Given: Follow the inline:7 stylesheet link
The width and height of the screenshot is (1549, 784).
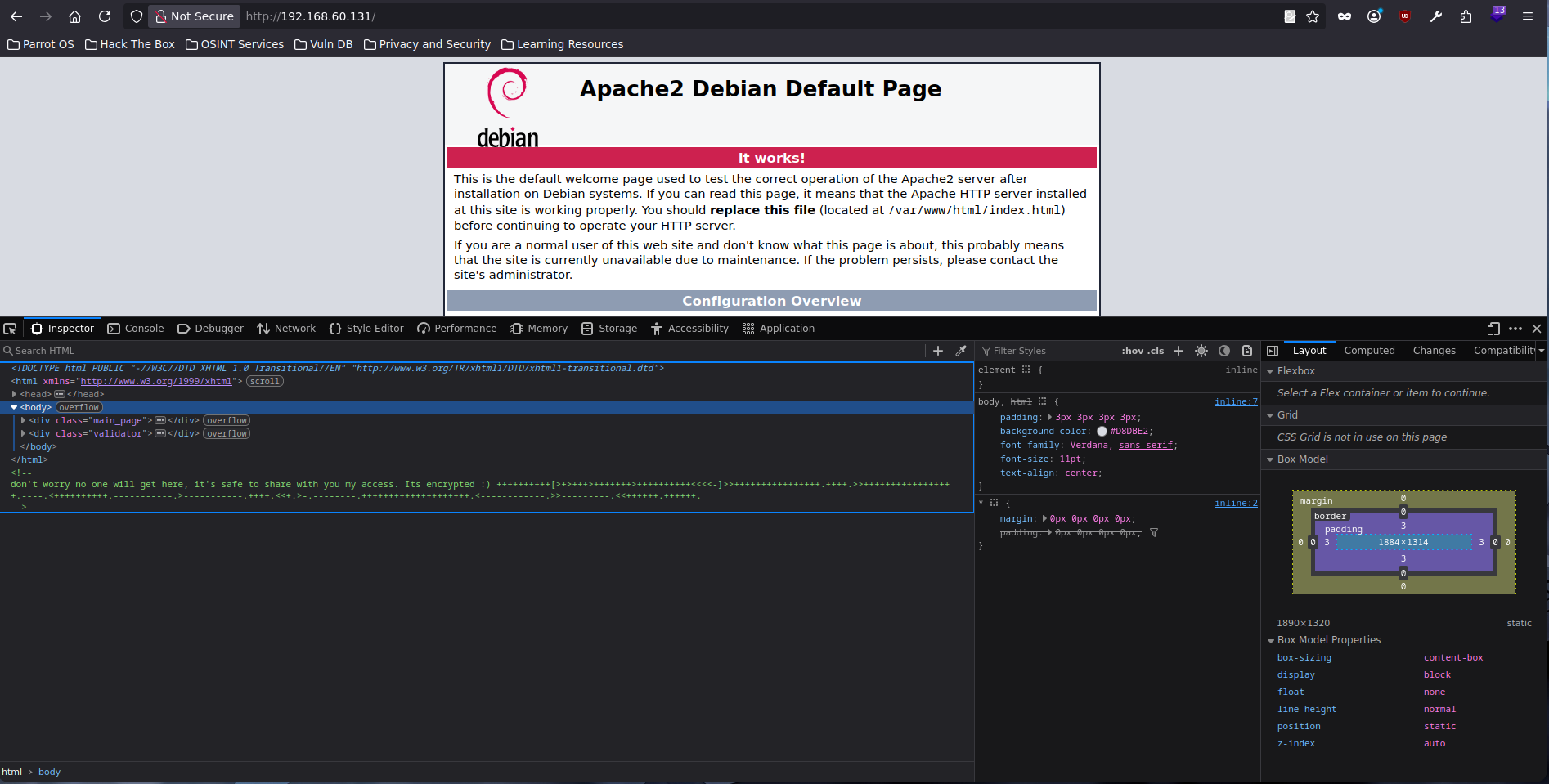Looking at the screenshot, I should point(1236,401).
